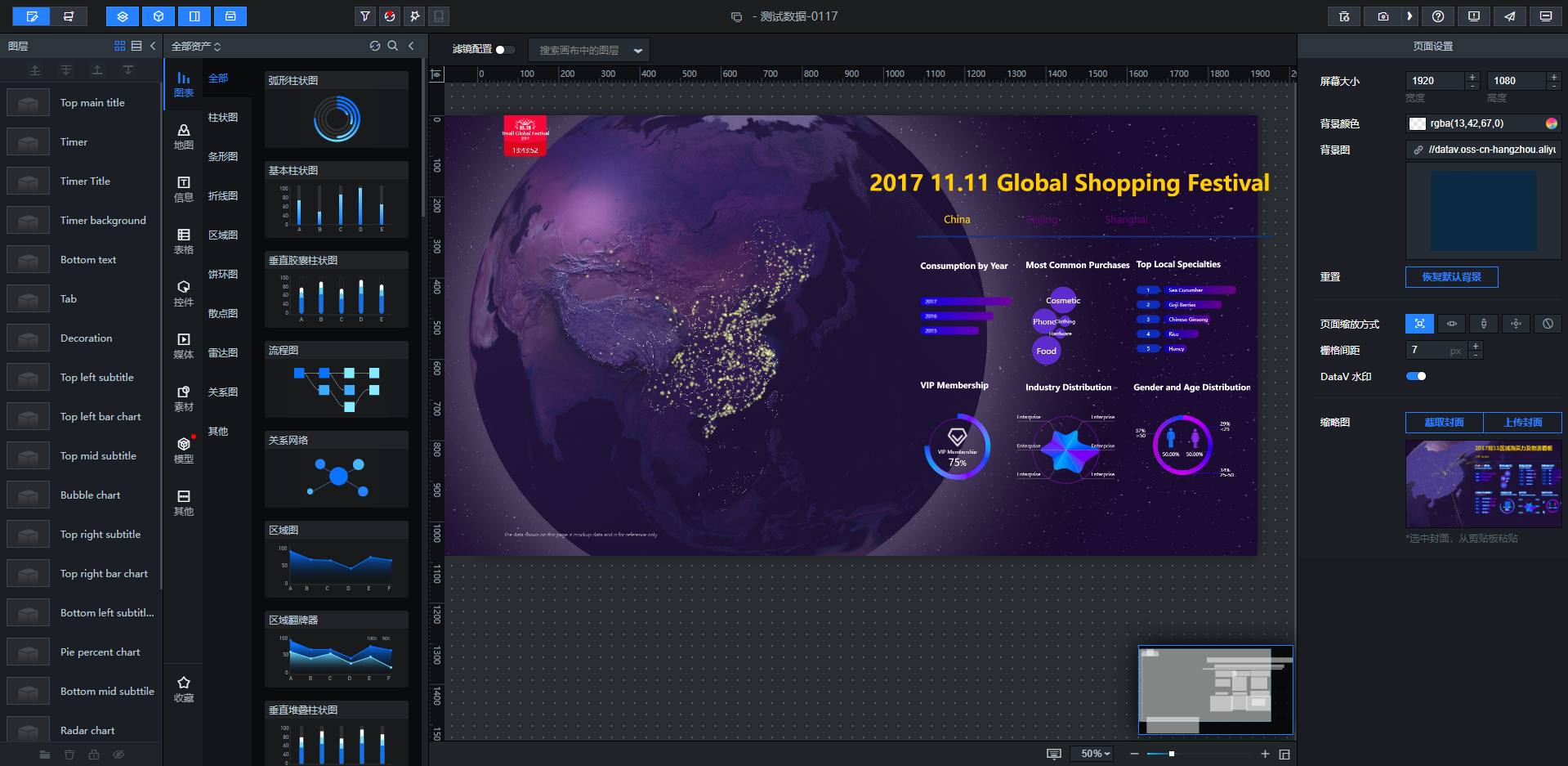Screen dimensions: 1568x766
Task: Turn off the DataV watermark switch
Action: (1416, 376)
